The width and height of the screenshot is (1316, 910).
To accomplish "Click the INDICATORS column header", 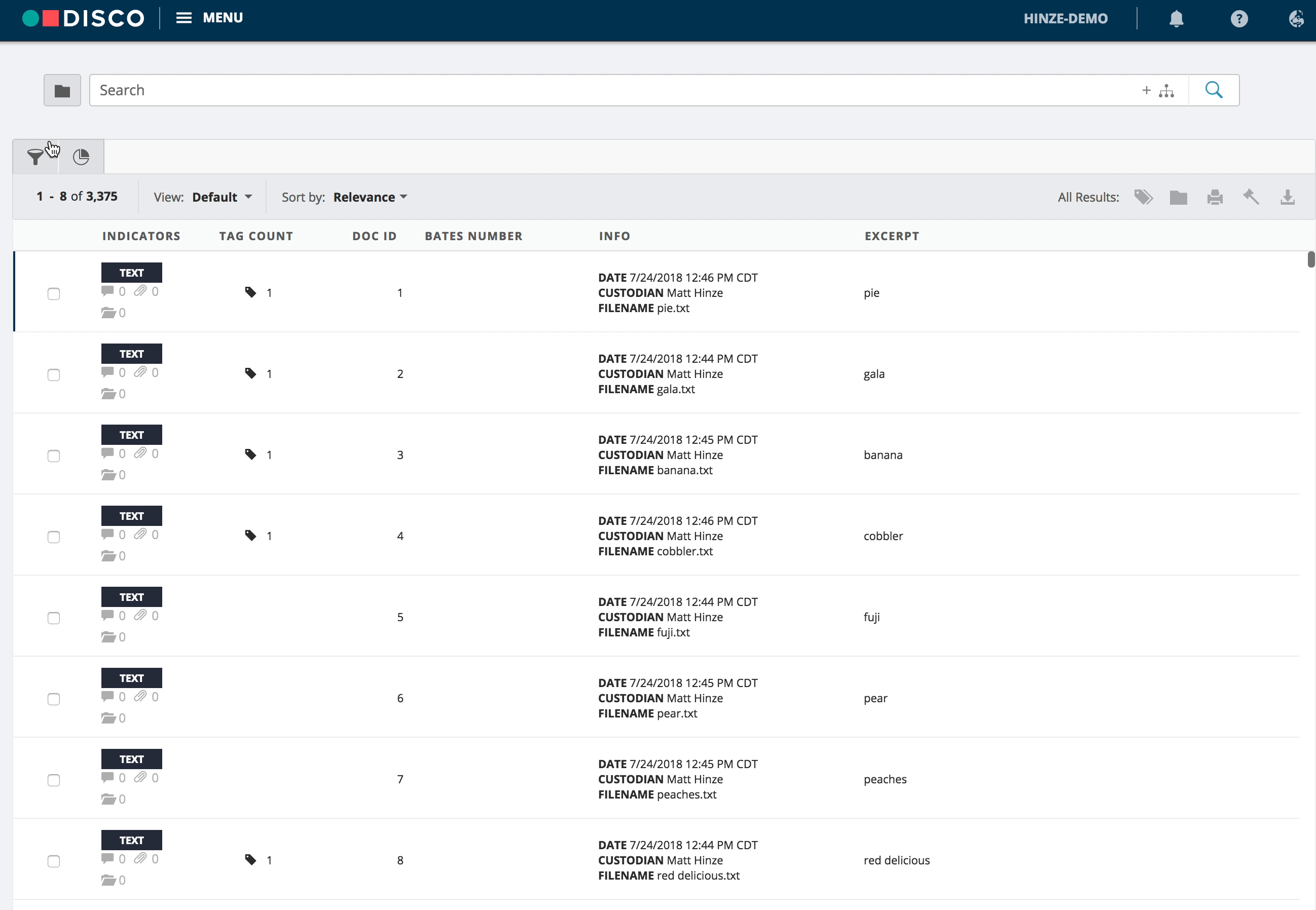I will click(141, 236).
